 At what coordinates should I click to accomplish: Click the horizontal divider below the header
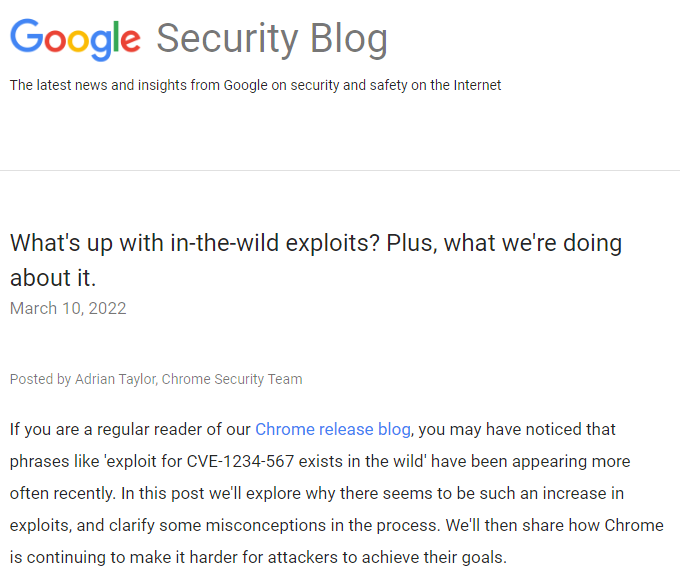[x=340, y=170]
